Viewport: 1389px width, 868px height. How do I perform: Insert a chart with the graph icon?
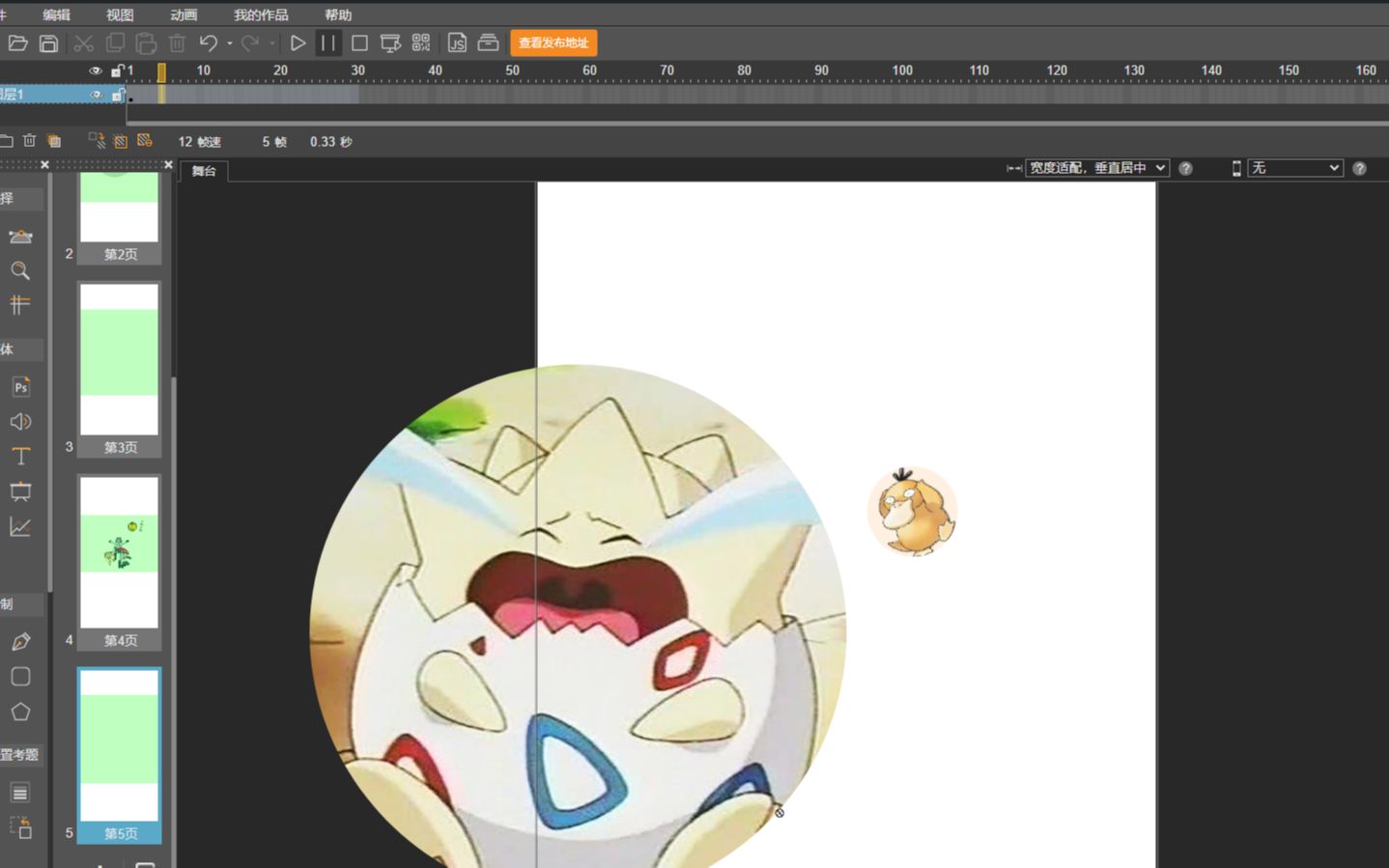point(20,526)
